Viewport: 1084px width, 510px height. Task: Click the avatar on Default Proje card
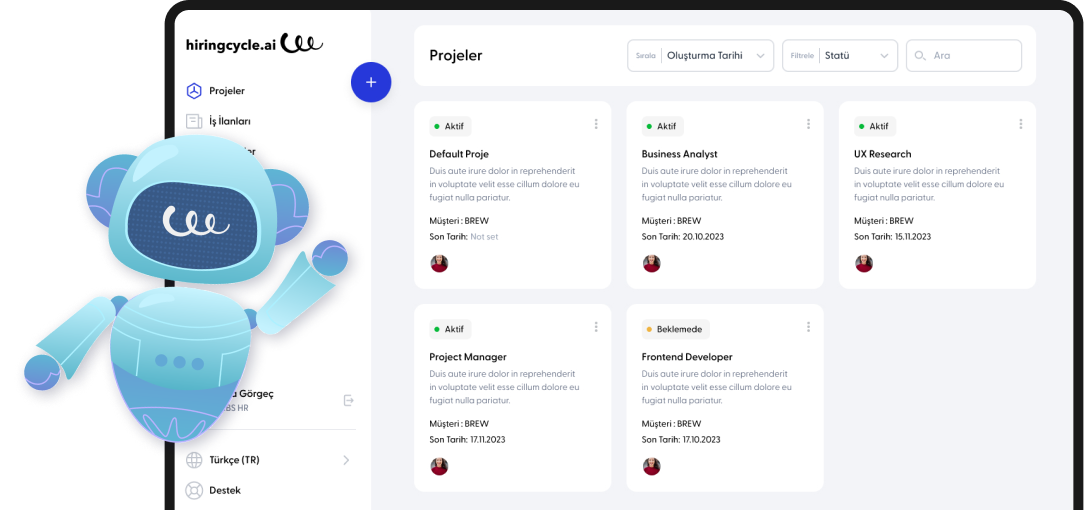439,264
